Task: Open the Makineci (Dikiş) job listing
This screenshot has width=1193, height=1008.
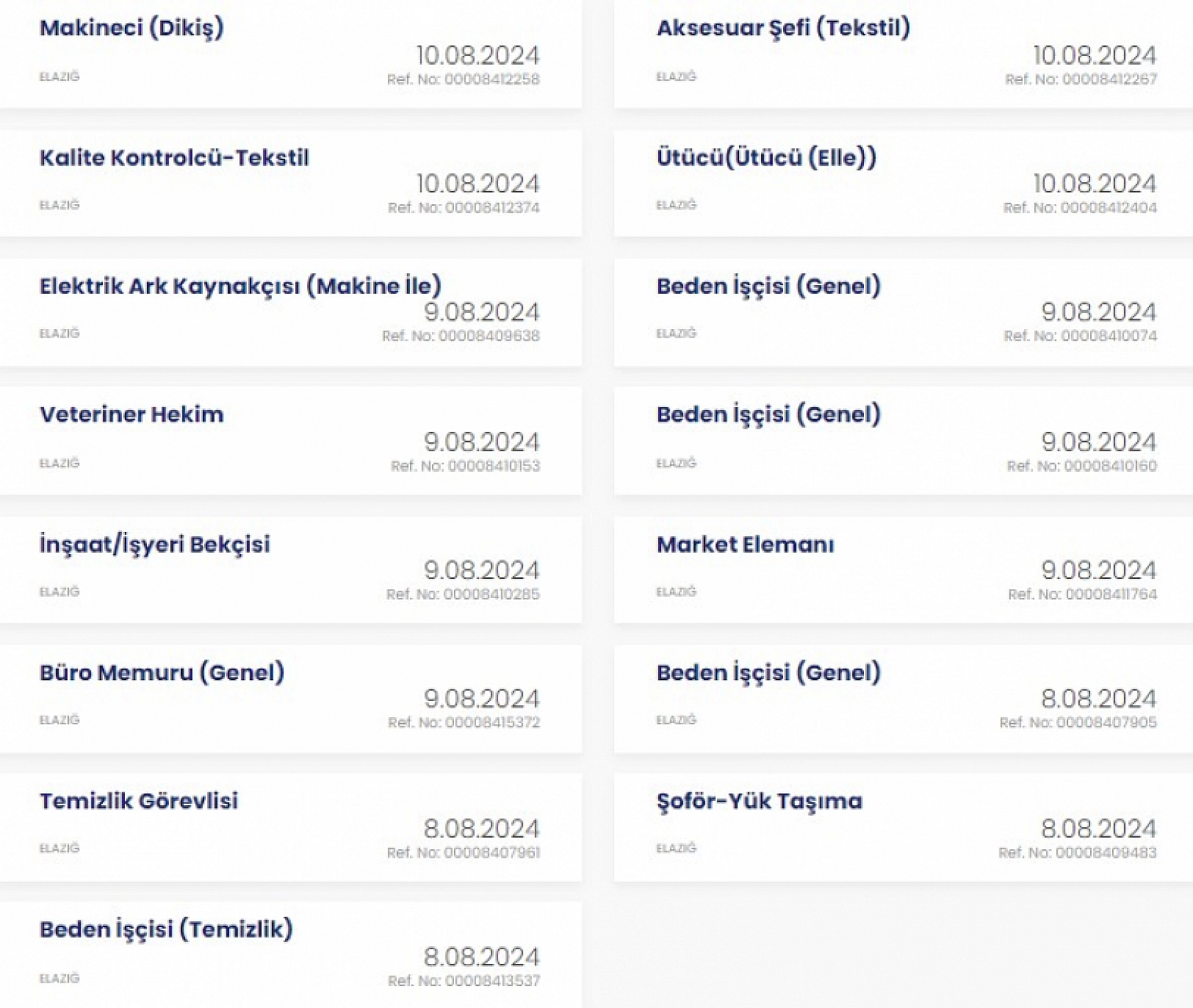Action: click(x=132, y=28)
